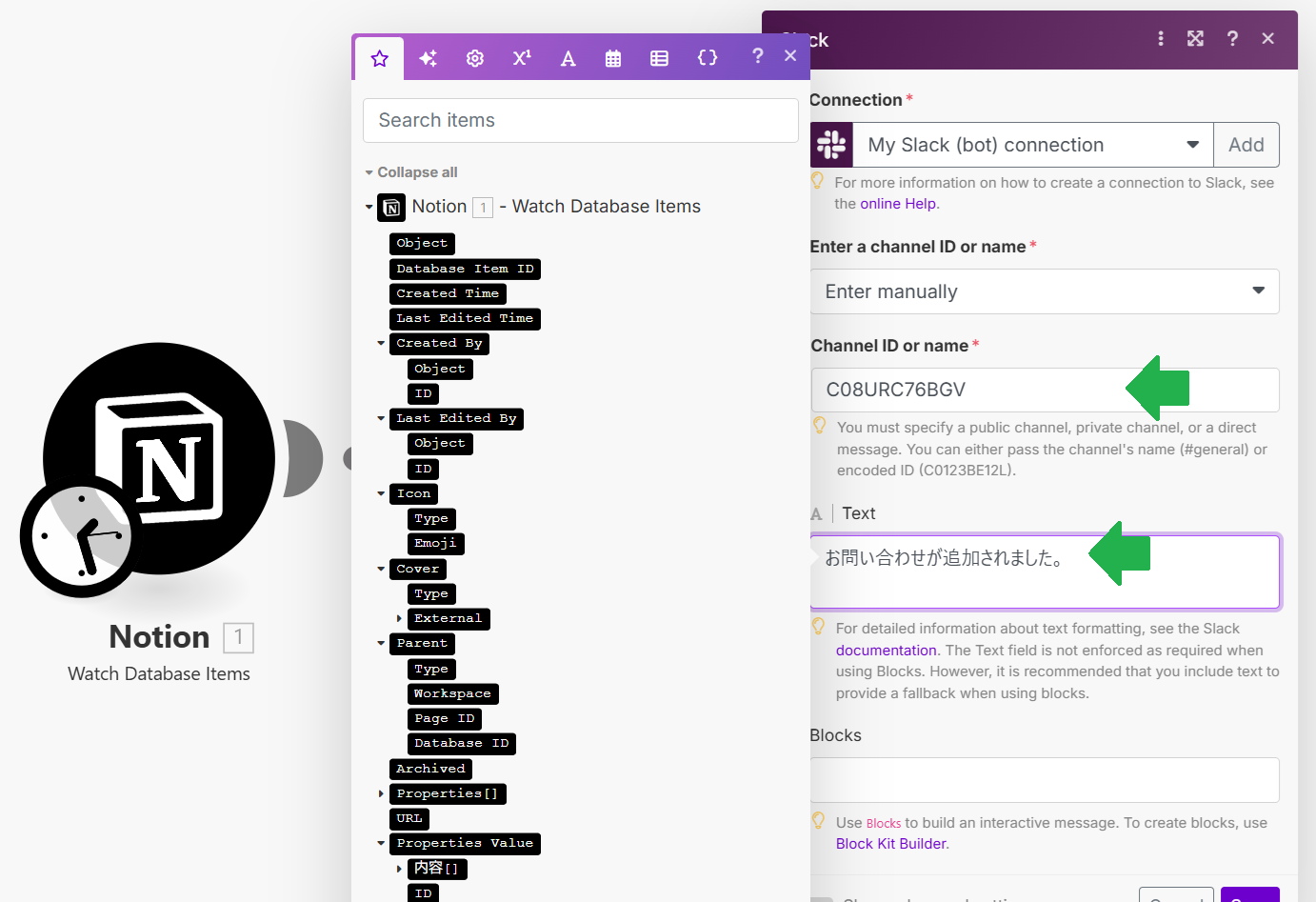The width and height of the screenshot is (1316, 902).
Task: Insert the Last Edited By pill
Action: 456,418
